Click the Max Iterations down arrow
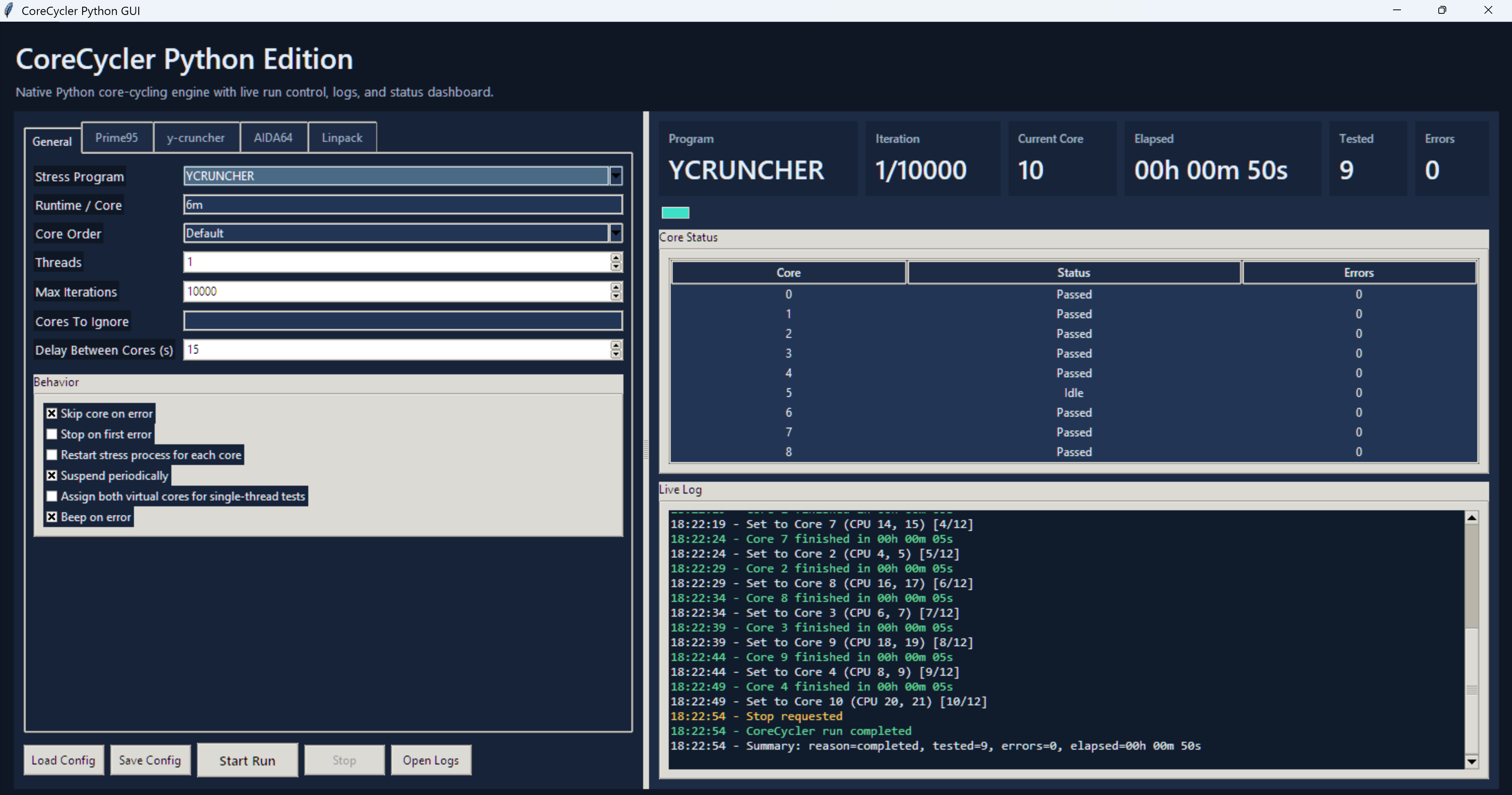Viewport: 1512px width, 795px height. coord(615,296)
